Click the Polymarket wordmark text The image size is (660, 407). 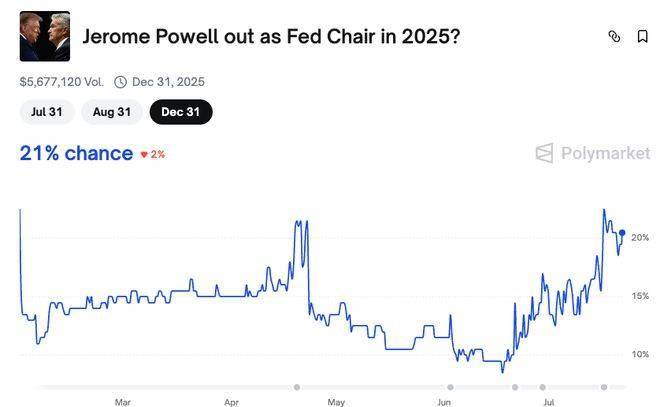click(605, 153)
